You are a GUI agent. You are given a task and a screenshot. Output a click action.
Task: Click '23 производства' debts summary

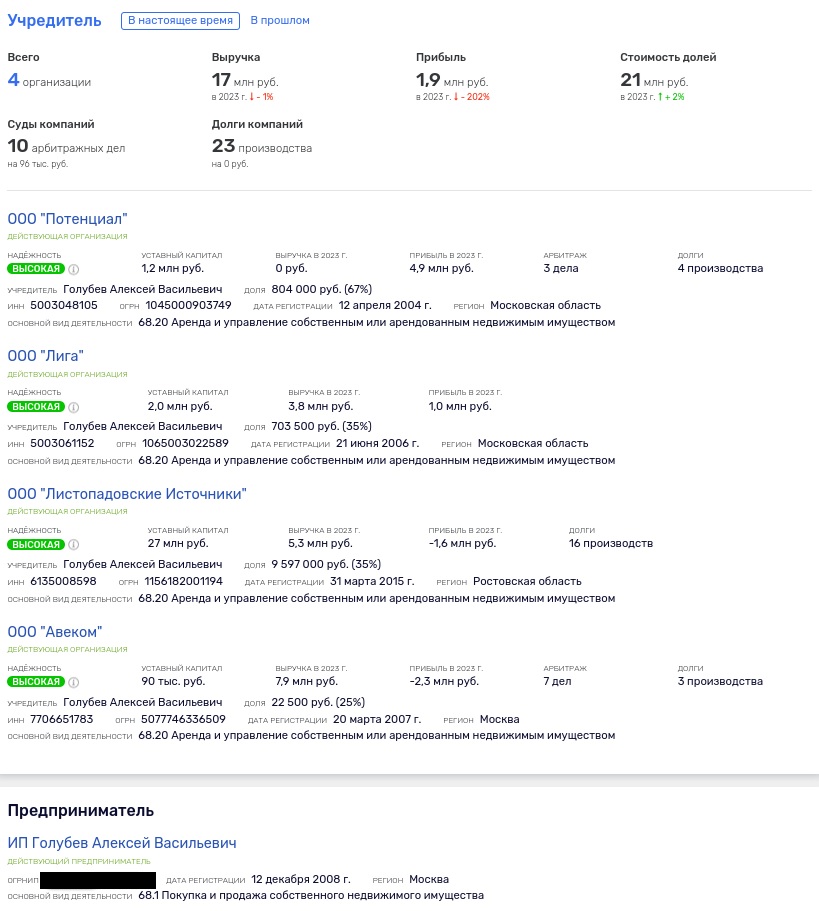point(261,146)
